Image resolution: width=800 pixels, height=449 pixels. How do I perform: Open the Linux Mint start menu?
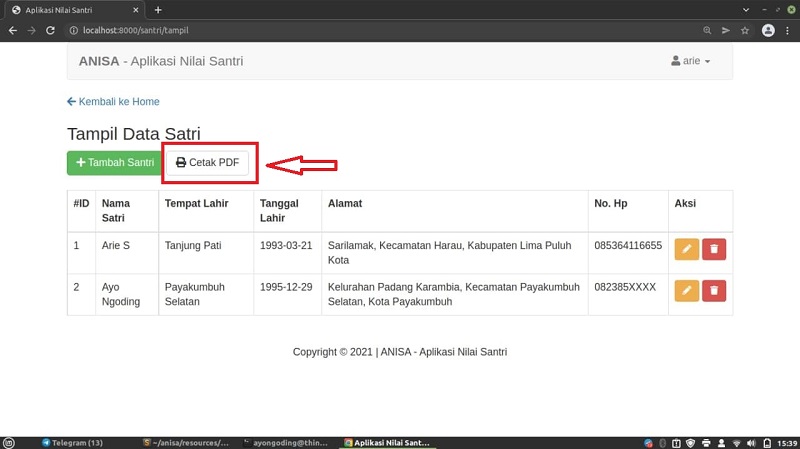(x=9, y=443)
